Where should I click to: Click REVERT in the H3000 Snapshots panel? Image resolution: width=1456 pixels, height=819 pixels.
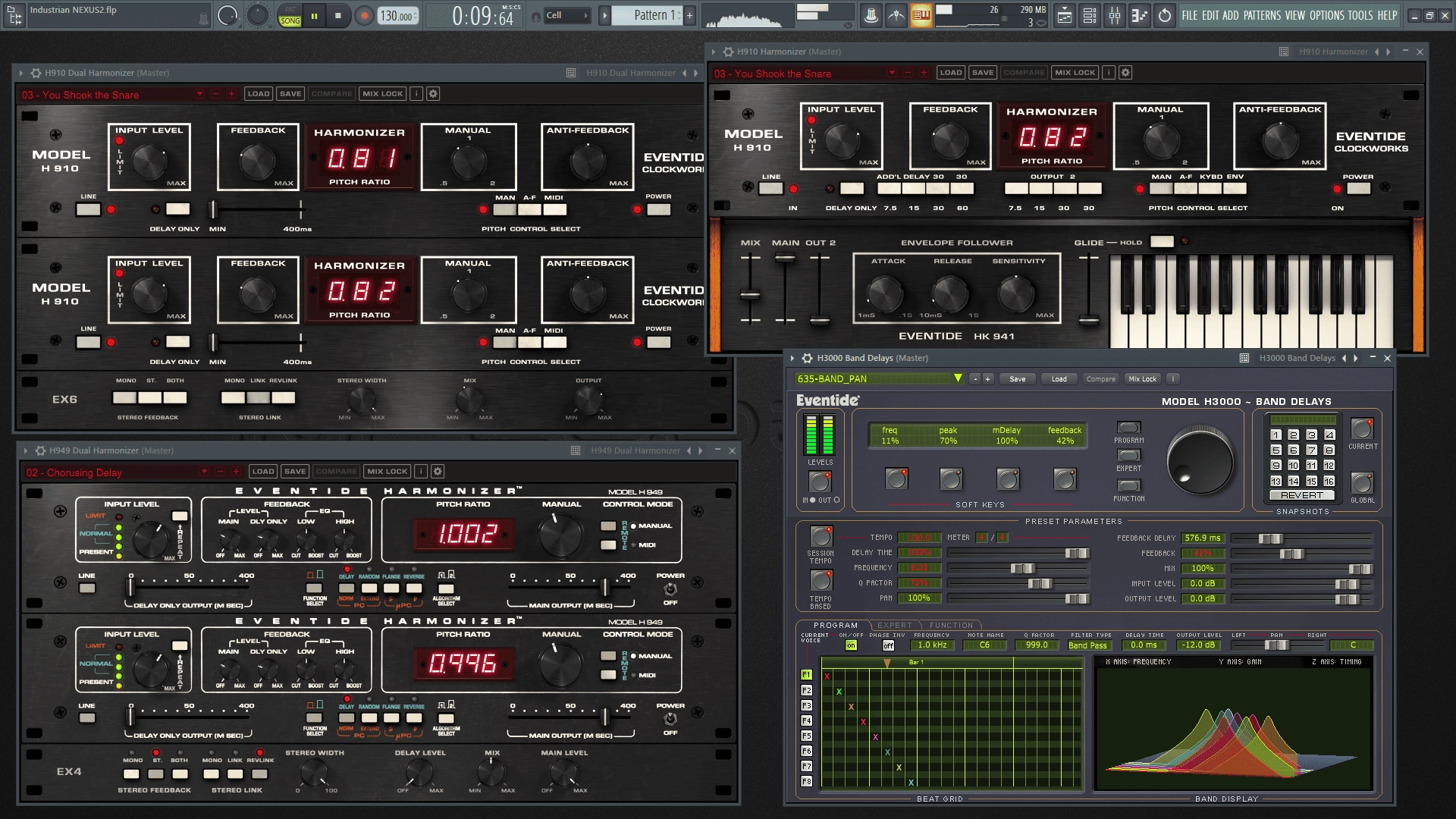click(x=1301, y=495)
